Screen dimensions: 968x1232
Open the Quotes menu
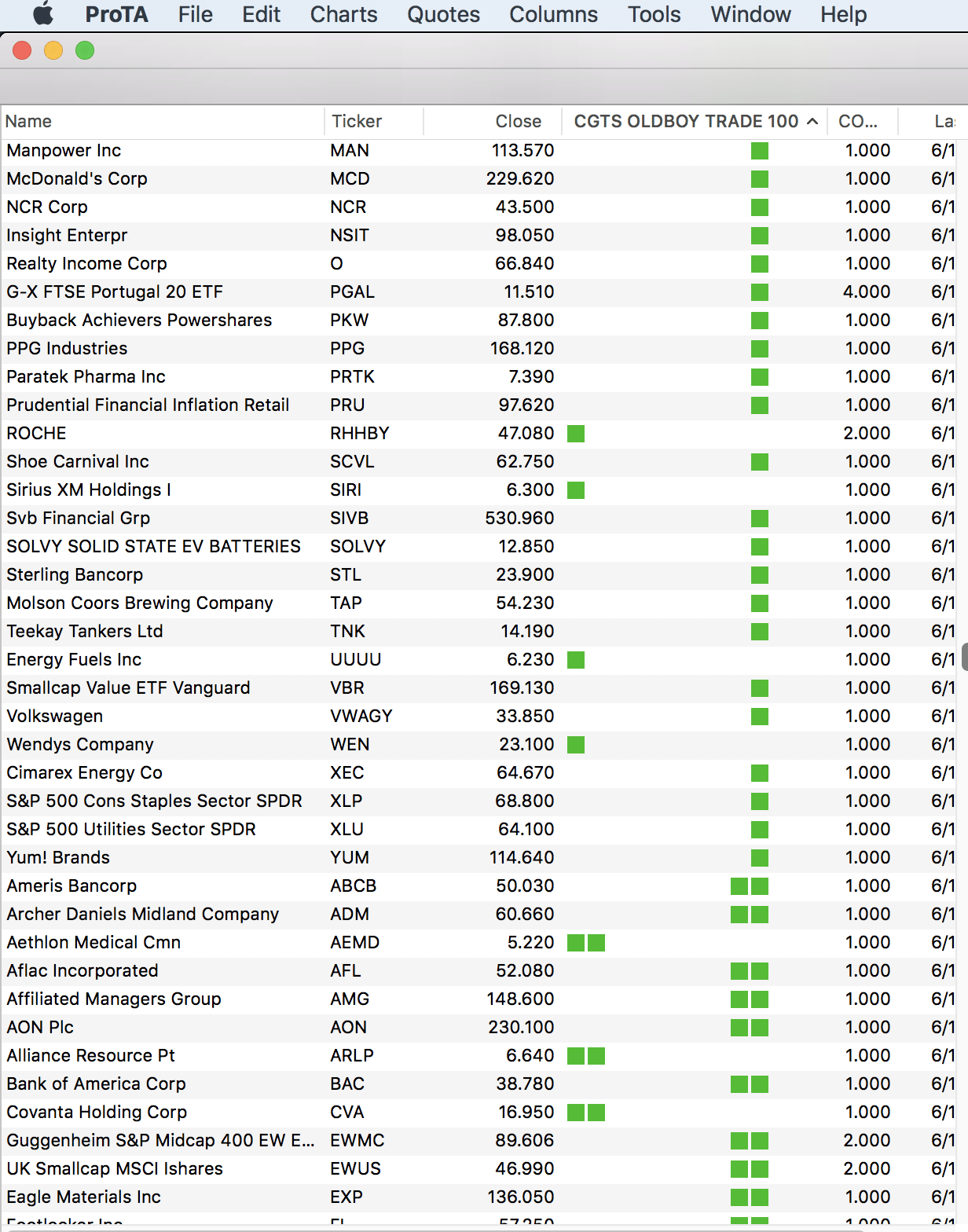pos(443,14)
